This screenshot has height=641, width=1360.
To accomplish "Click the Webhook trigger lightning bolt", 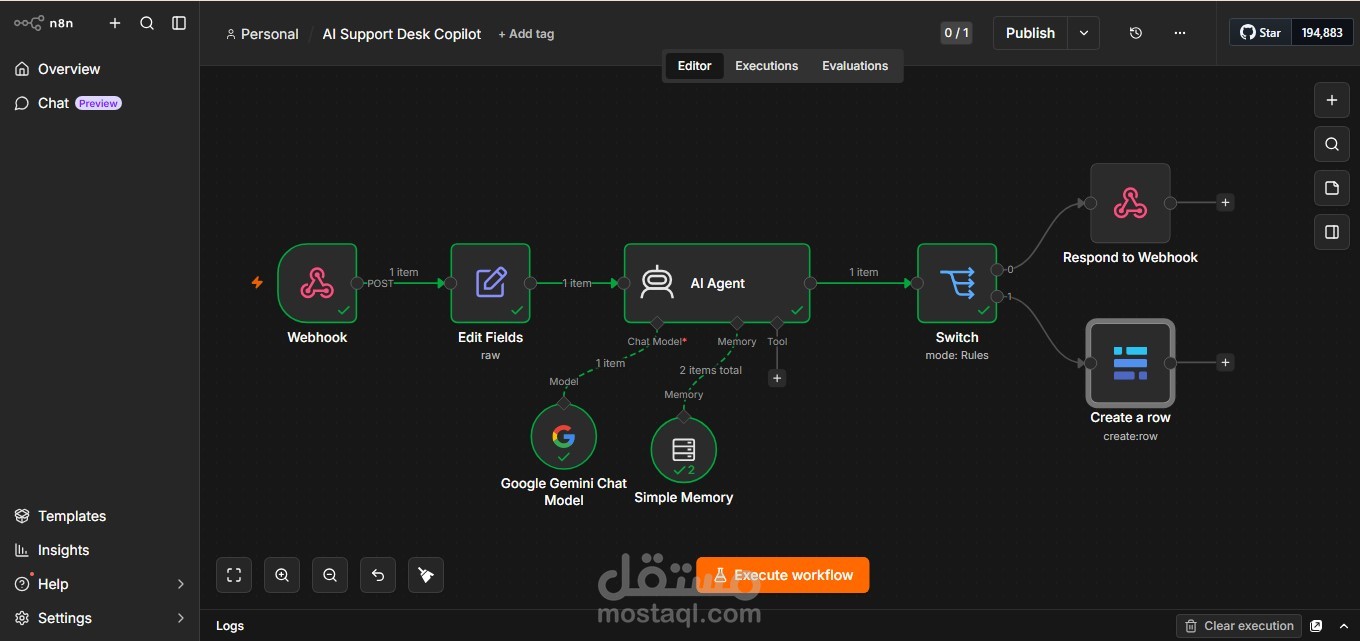I will 257,283.
